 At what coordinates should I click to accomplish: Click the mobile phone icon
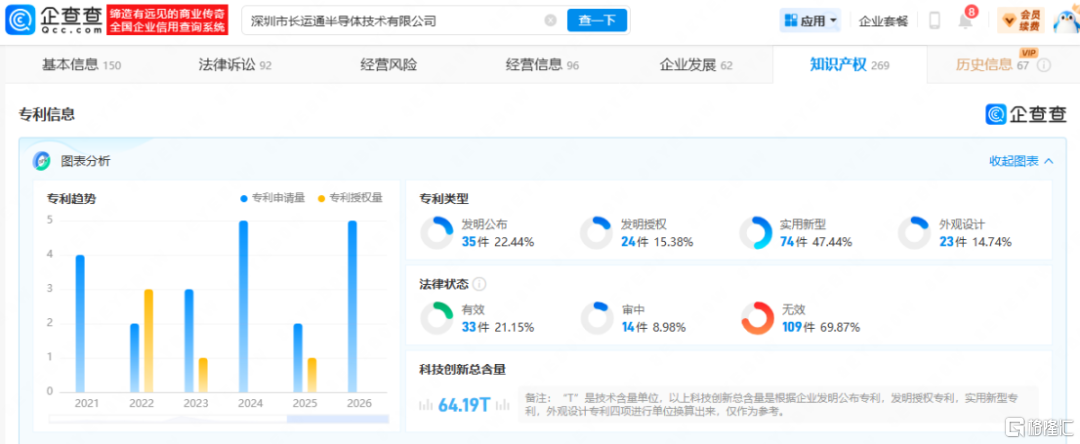[x=935, y=21]
